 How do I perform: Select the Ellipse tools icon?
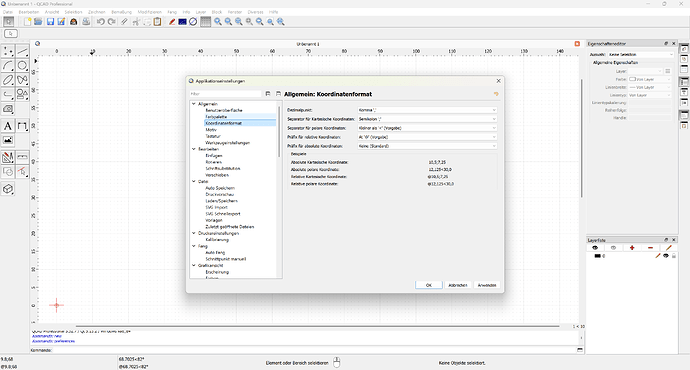point(8,80)
